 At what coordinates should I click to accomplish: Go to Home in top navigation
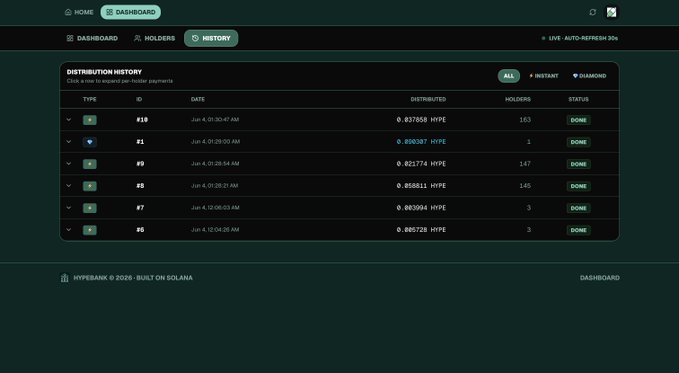(x=79, y=12)
